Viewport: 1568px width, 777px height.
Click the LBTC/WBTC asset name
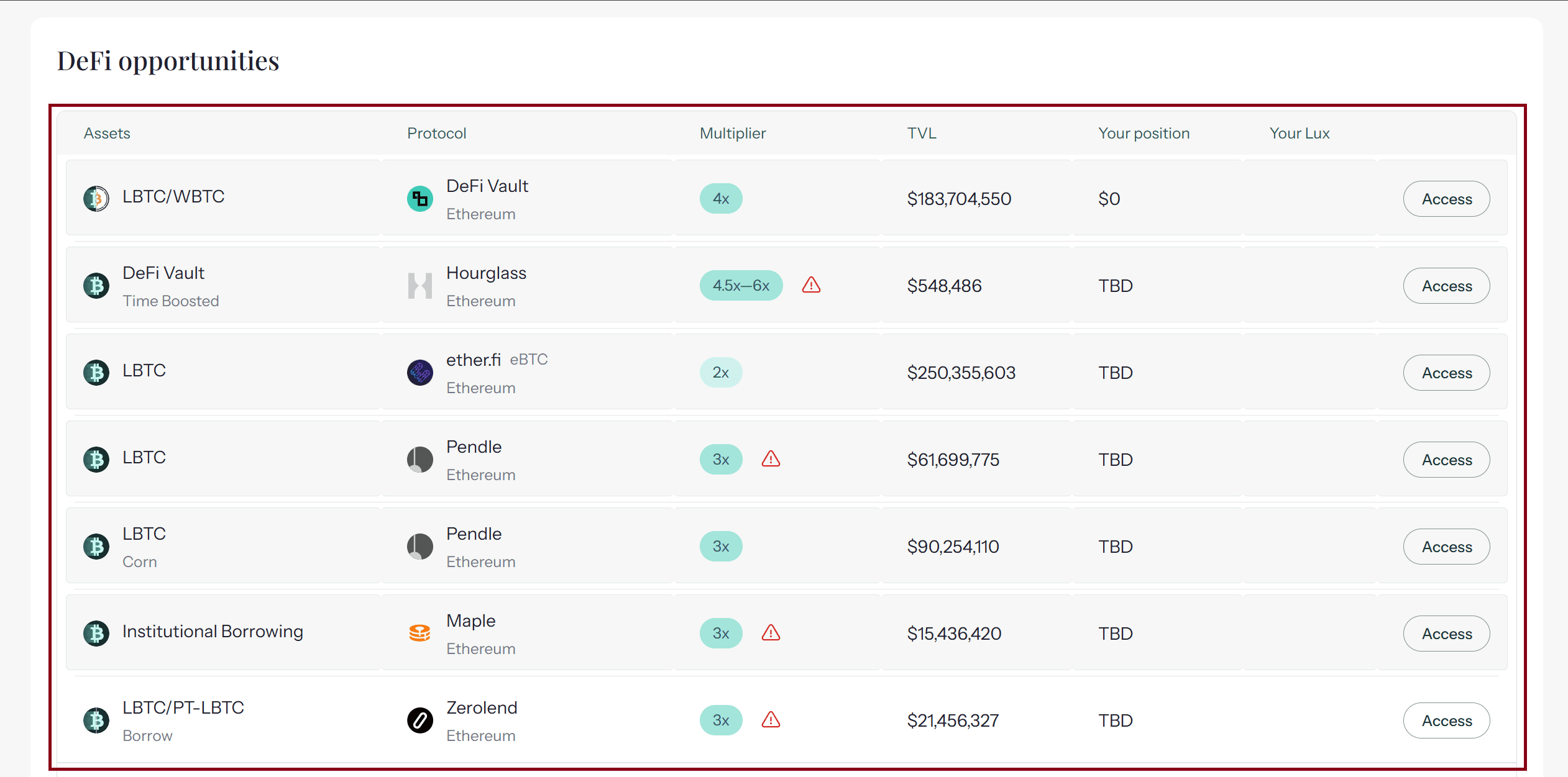pyautogui.click(x=173, y=196)
